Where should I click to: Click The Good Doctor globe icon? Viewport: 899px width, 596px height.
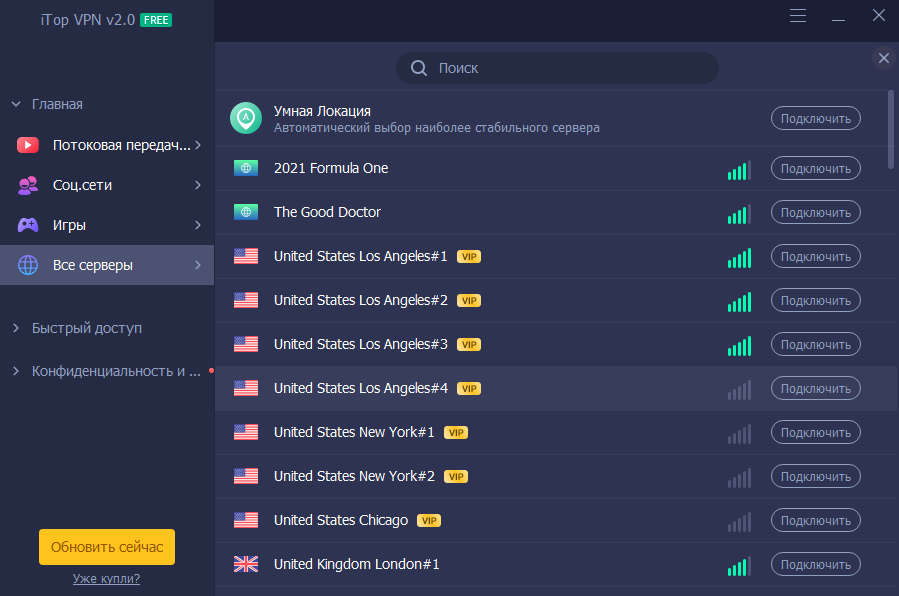[x=246, y=212]
